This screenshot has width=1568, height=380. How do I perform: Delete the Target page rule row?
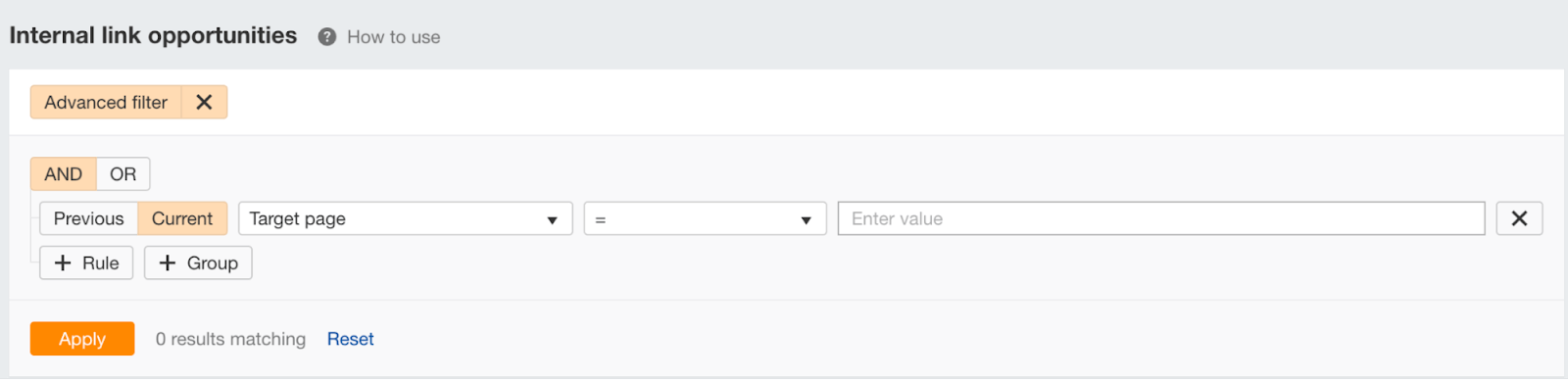[1519, 218]
